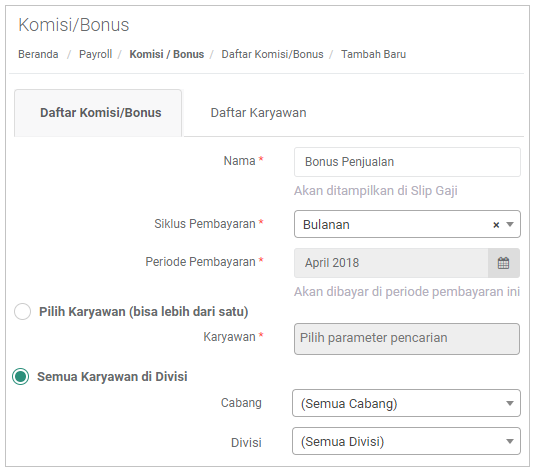This screenshot has height=475, width=538.
Task: Click the Karyawan Pilih parameter pencarian field
Action: click(x=407, y=339)
